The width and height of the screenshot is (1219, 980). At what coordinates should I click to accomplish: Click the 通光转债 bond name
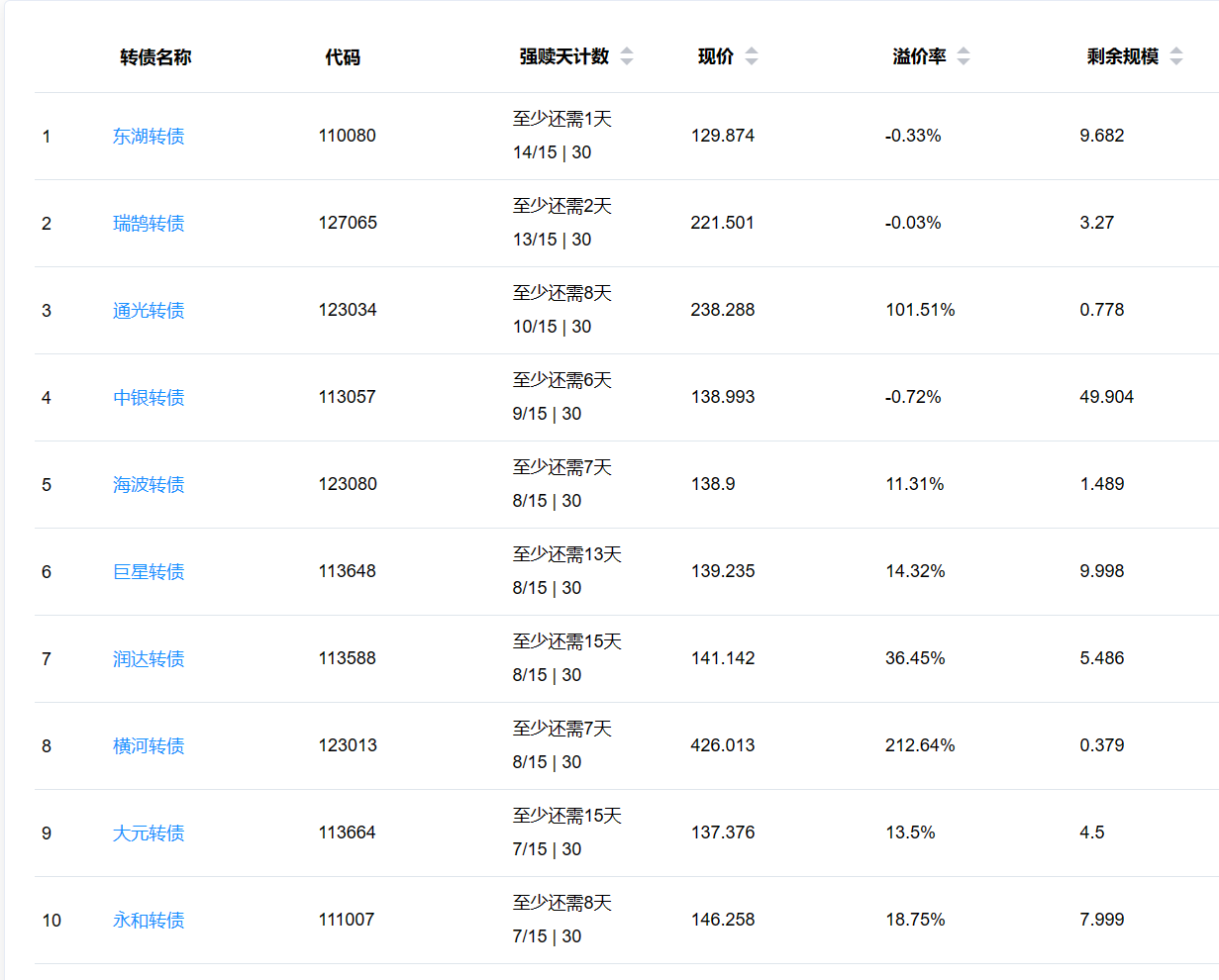pos(149,311)
